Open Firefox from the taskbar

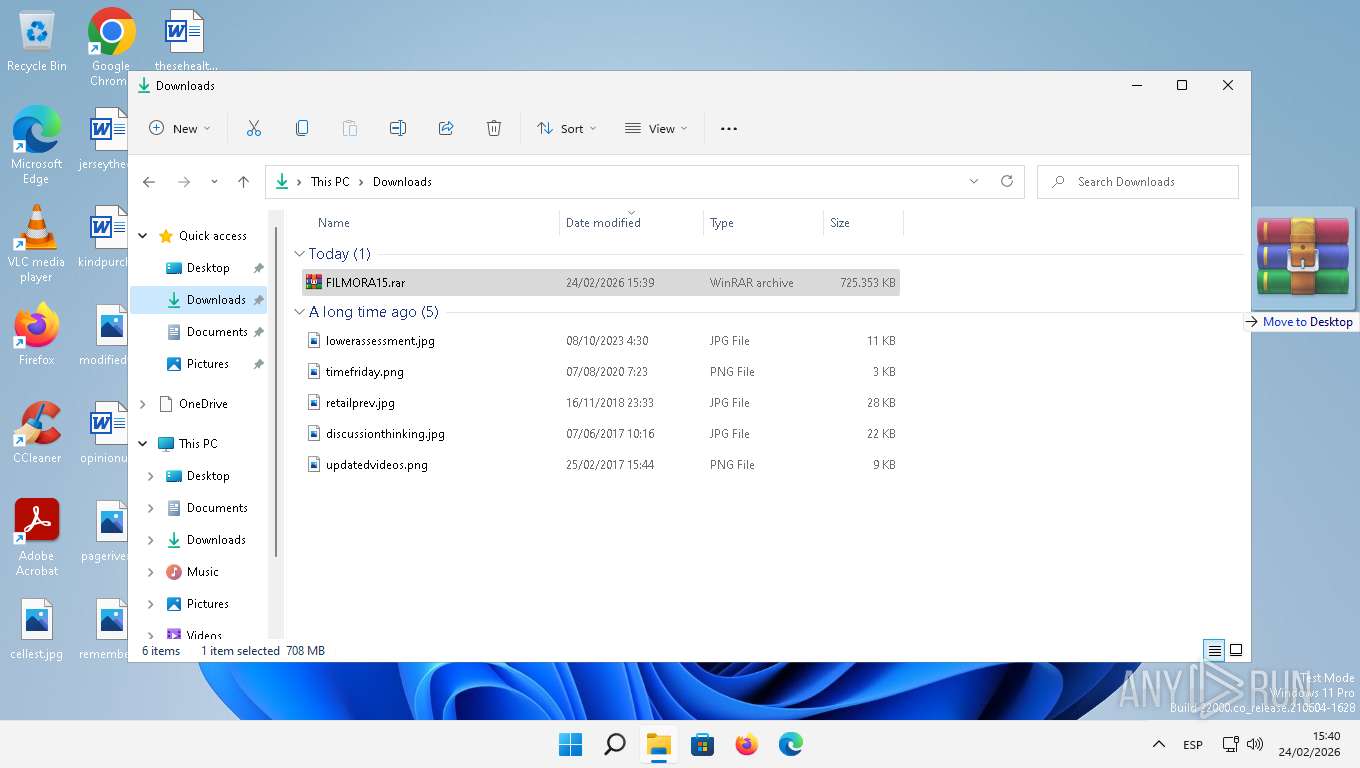[x=747, y=744]
